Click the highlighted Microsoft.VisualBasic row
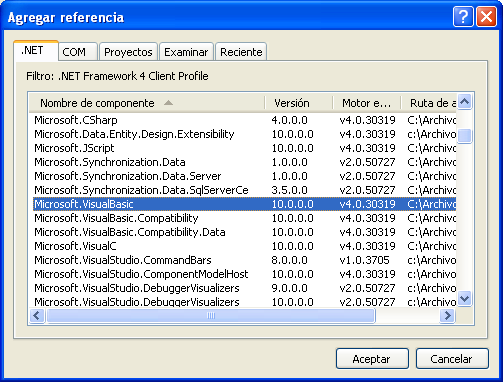Viewport: 503px width, 382px height. (244, 204)
